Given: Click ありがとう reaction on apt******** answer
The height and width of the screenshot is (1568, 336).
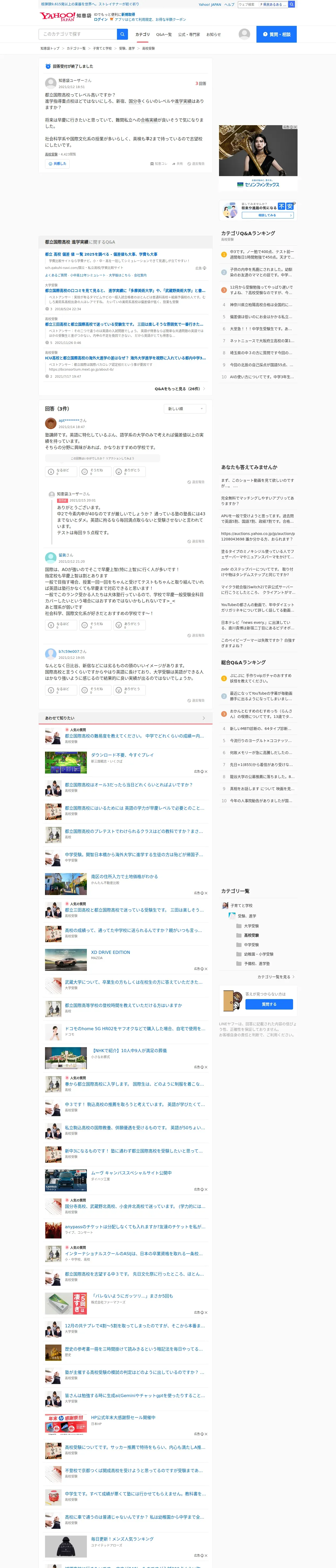Looking at the screenshot, I should [129, 471].
